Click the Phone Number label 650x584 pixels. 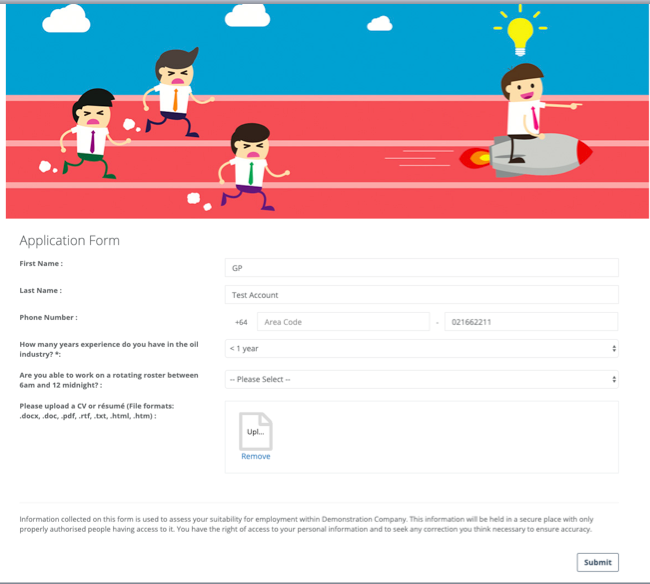click(49, 317)
